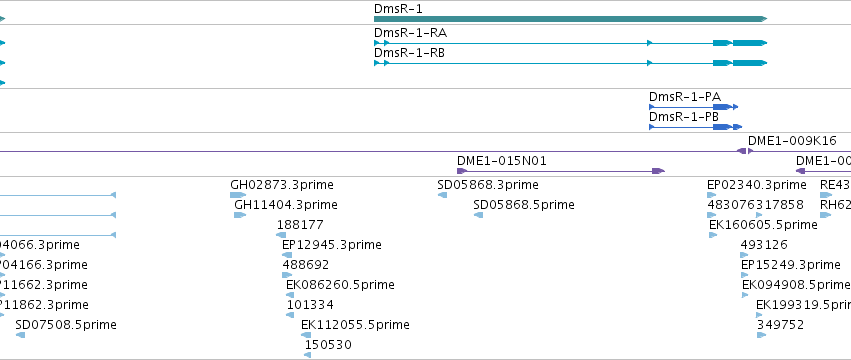The height and width of the screenshot is (360, 851).
Task: Click the SD07508.5prime arrow marker
Action: 20,335
